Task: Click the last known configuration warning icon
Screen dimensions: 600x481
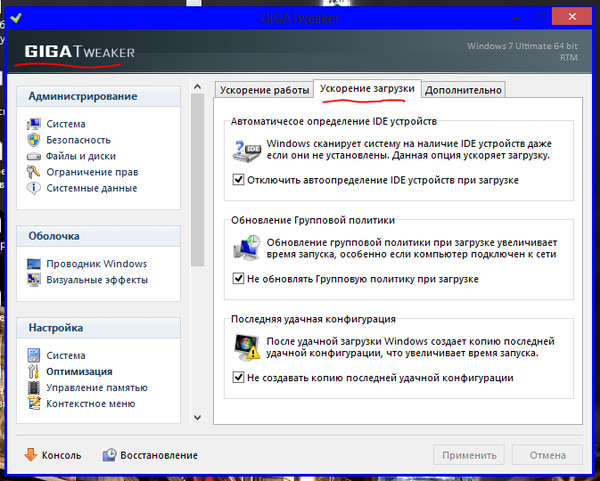Action: click(247, 347)
